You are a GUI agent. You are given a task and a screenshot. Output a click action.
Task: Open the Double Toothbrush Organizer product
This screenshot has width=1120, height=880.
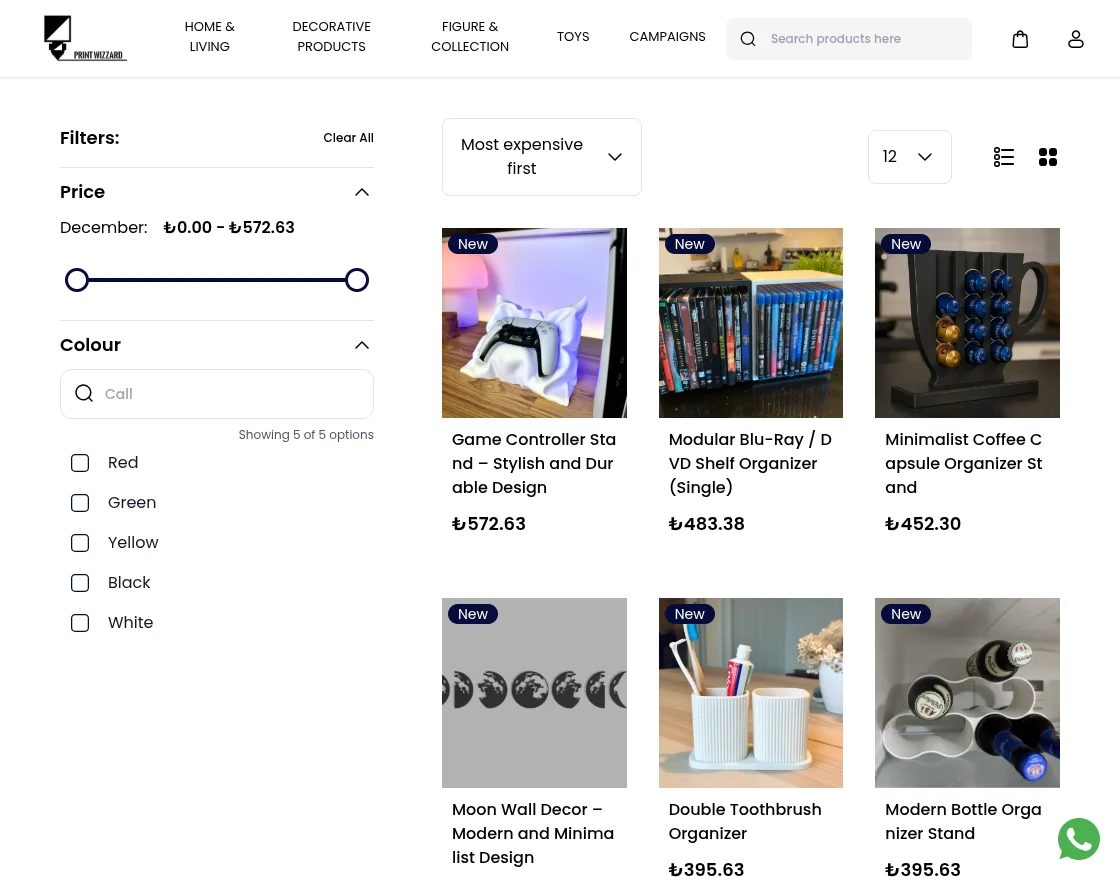[x=744, y=821]
